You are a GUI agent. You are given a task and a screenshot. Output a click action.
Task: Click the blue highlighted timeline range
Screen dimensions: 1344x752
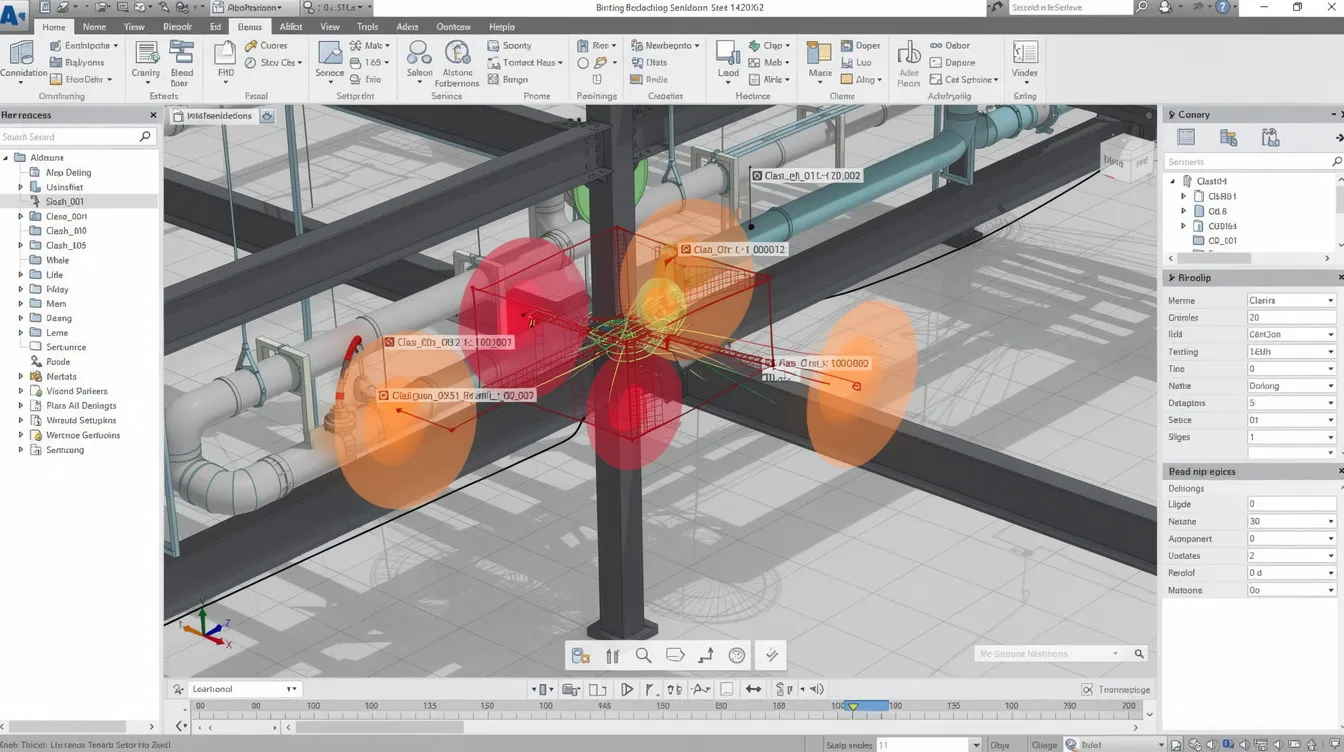pos(868,706)
